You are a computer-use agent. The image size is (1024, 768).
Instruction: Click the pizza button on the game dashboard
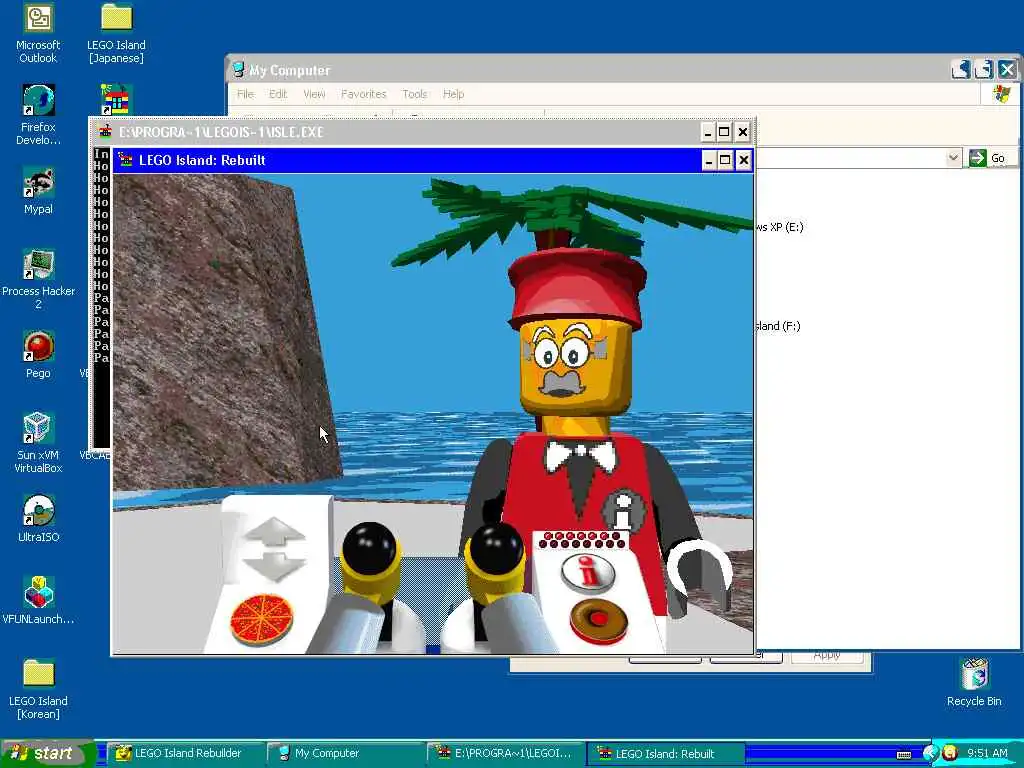[x=261, y=620]
